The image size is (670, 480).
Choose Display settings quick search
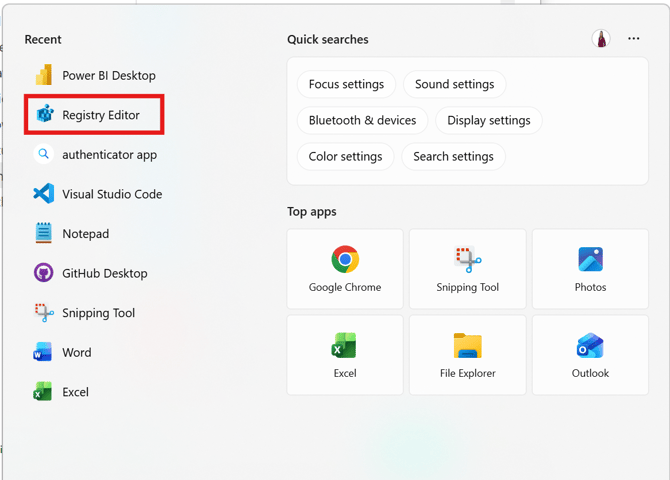coord(488,121)
